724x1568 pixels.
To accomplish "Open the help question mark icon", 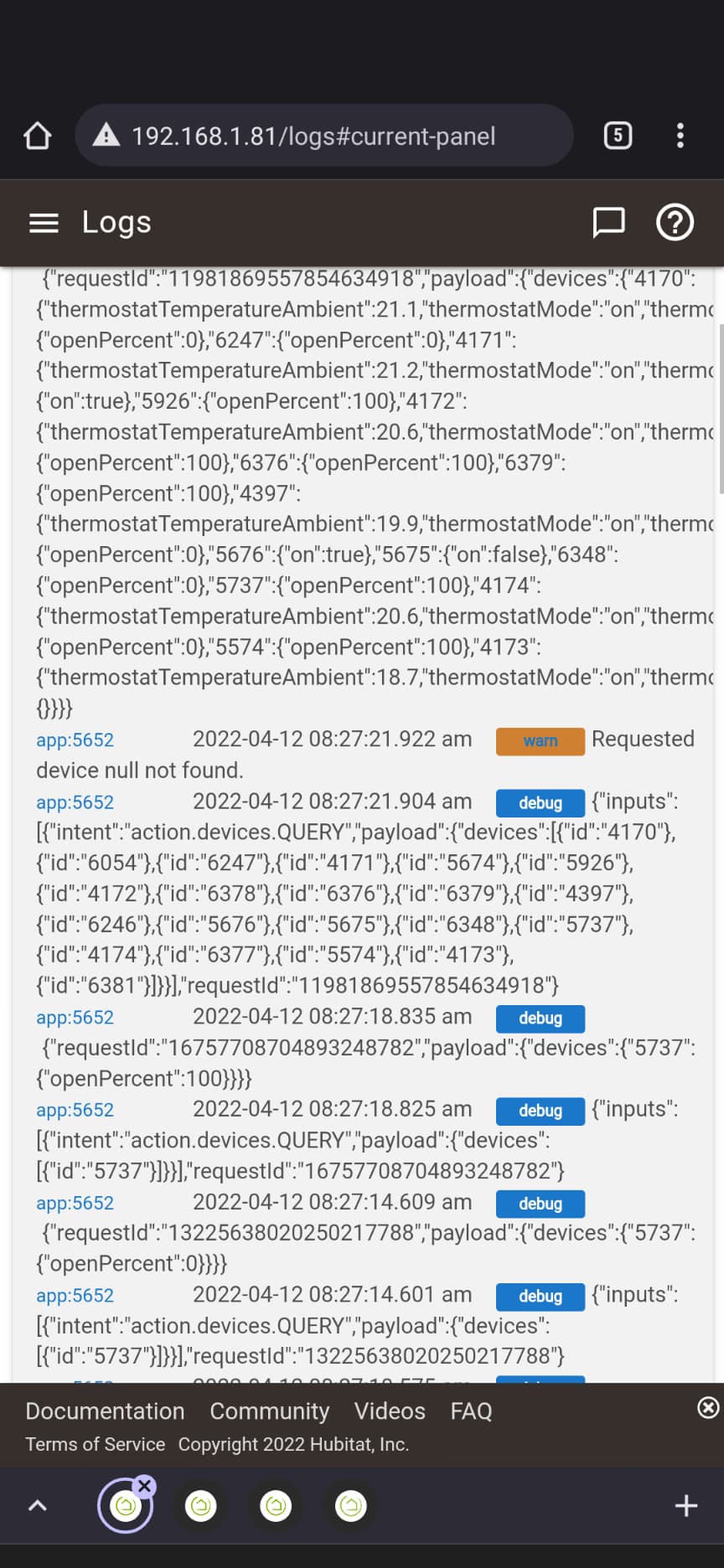I will [675, 223].
